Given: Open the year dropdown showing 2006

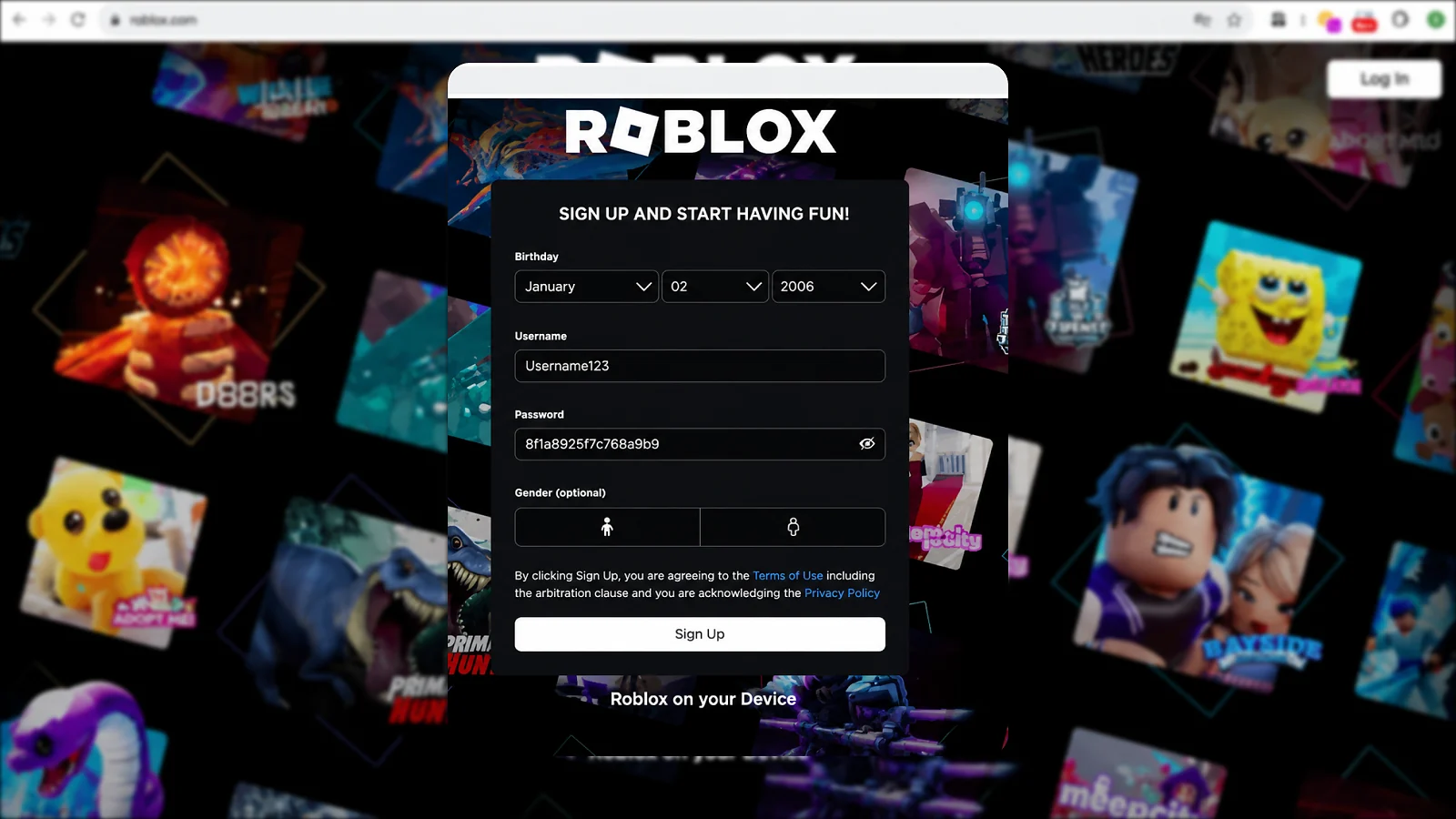Looking at the screenshot, I should pyautogui.click(x=828, y=286).
